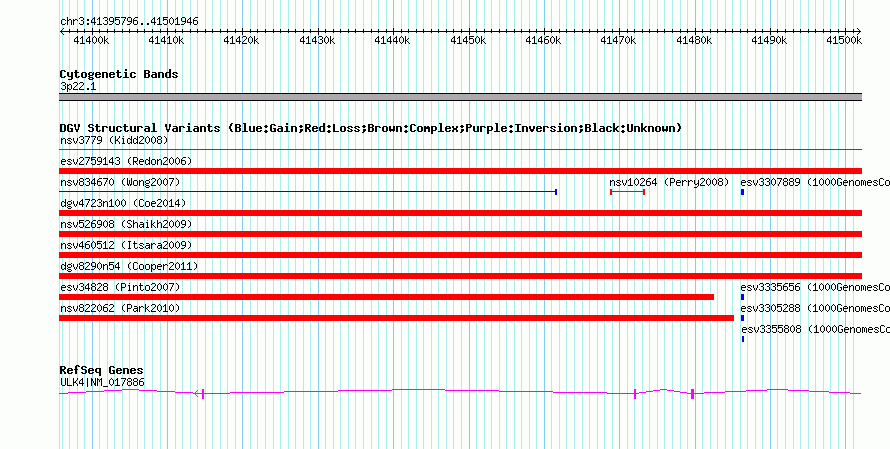This screenshot has width=890, height=449.
Task: Click the small red nsv10264 bar
Action: tap(627, 192)
